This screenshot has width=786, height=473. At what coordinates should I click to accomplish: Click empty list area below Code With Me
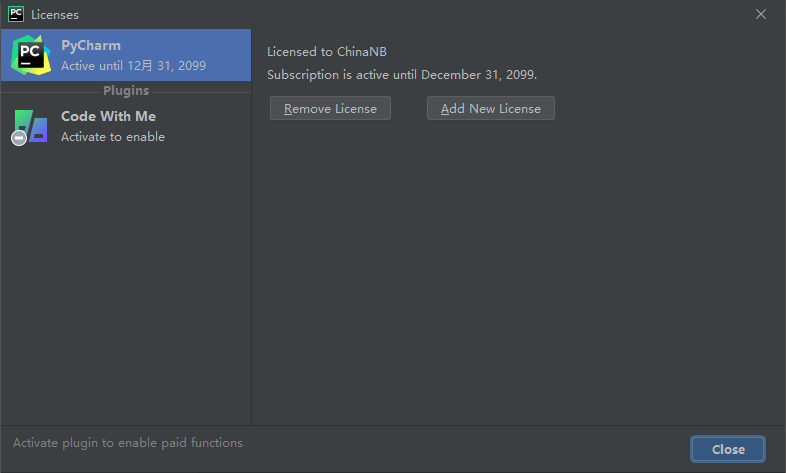(x=125, y=286)
